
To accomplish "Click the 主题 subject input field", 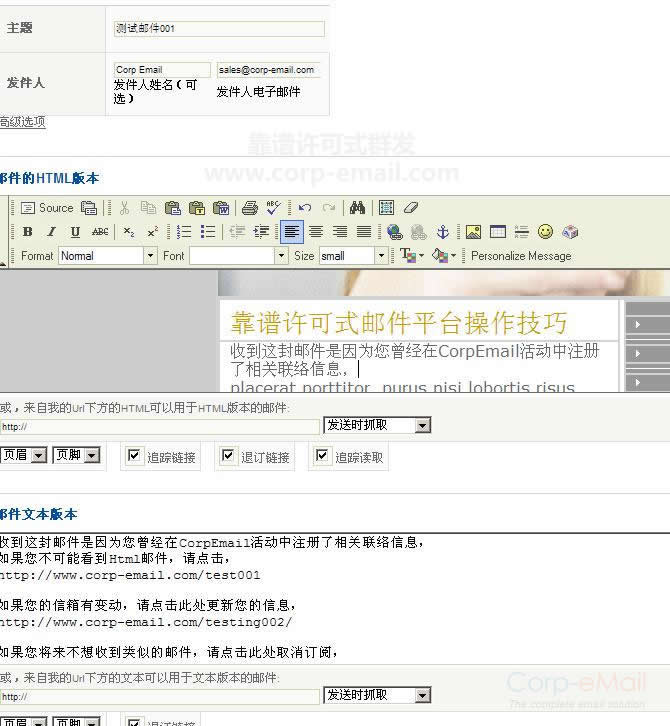I will click(218, 29).
